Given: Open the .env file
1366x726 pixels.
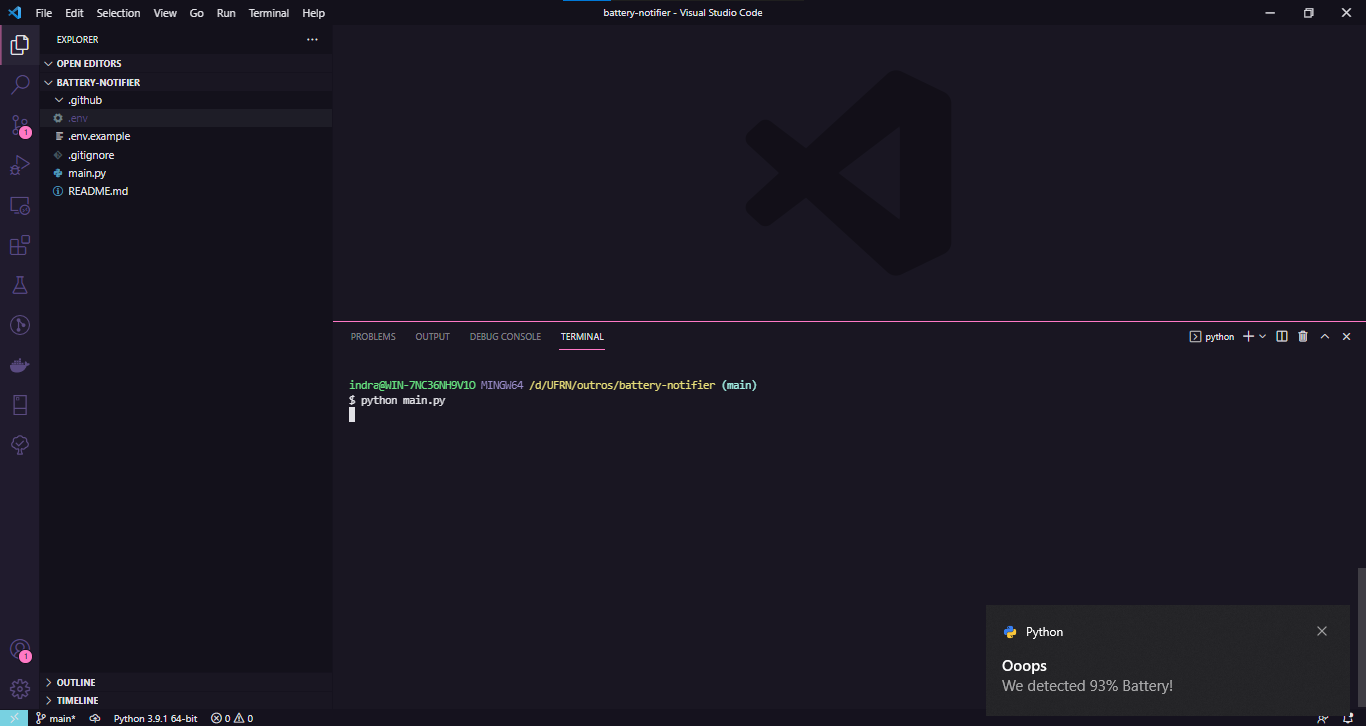Looking at the screenshot, I should tap(186, 118).
